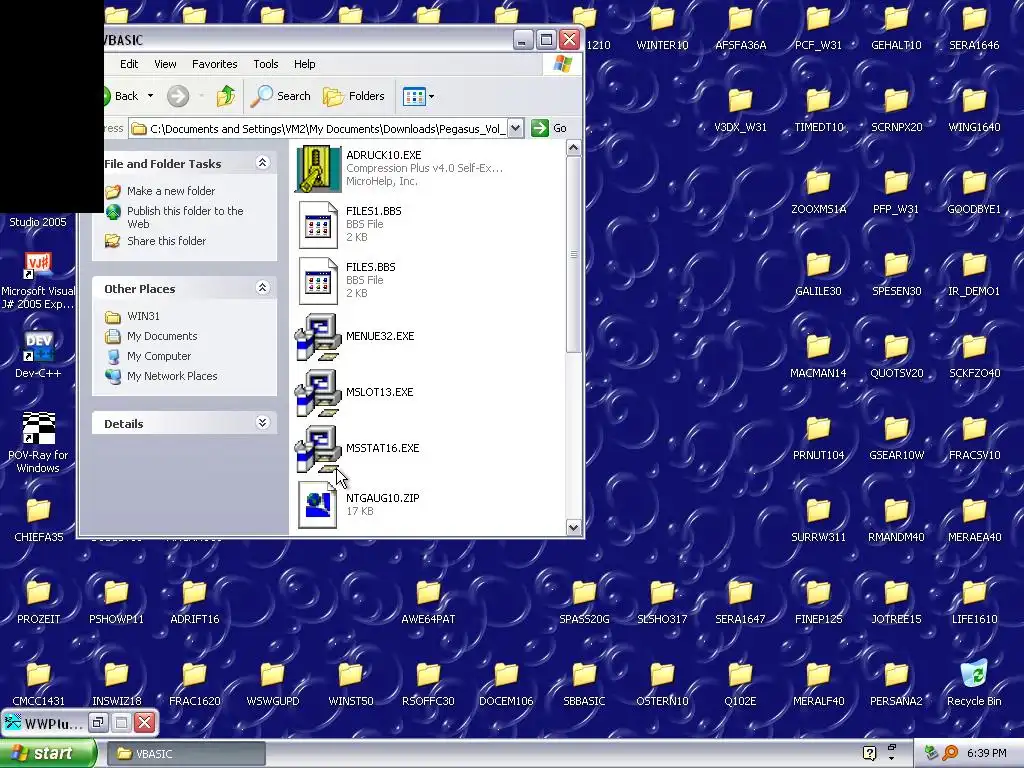
Task: Select the FRACSV10 desktop folder
Action: click(x=974, y=438)
